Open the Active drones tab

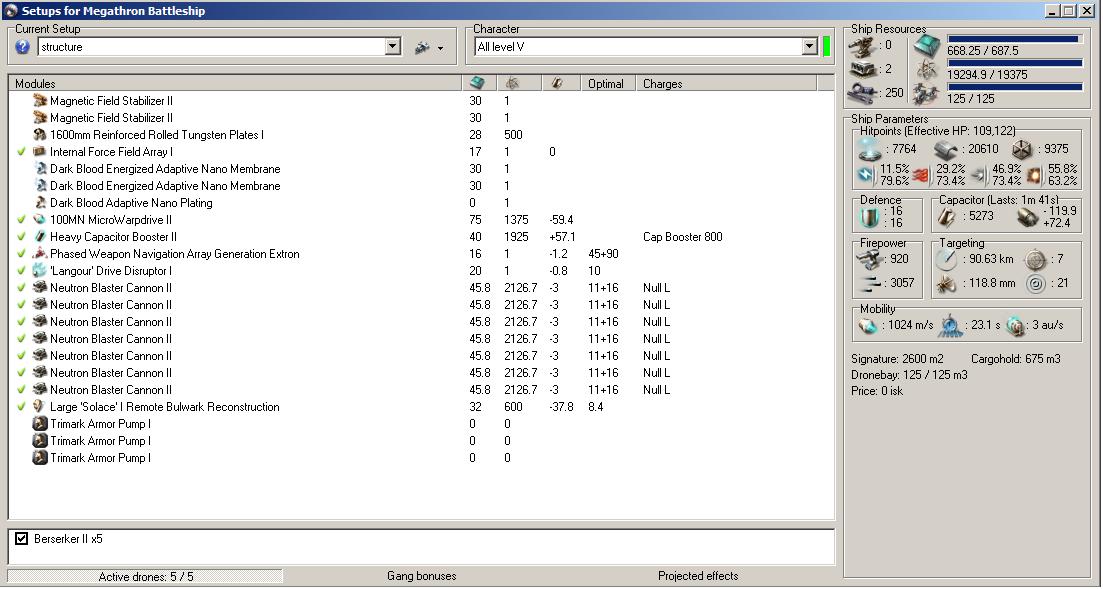click(x=146, y=576)
